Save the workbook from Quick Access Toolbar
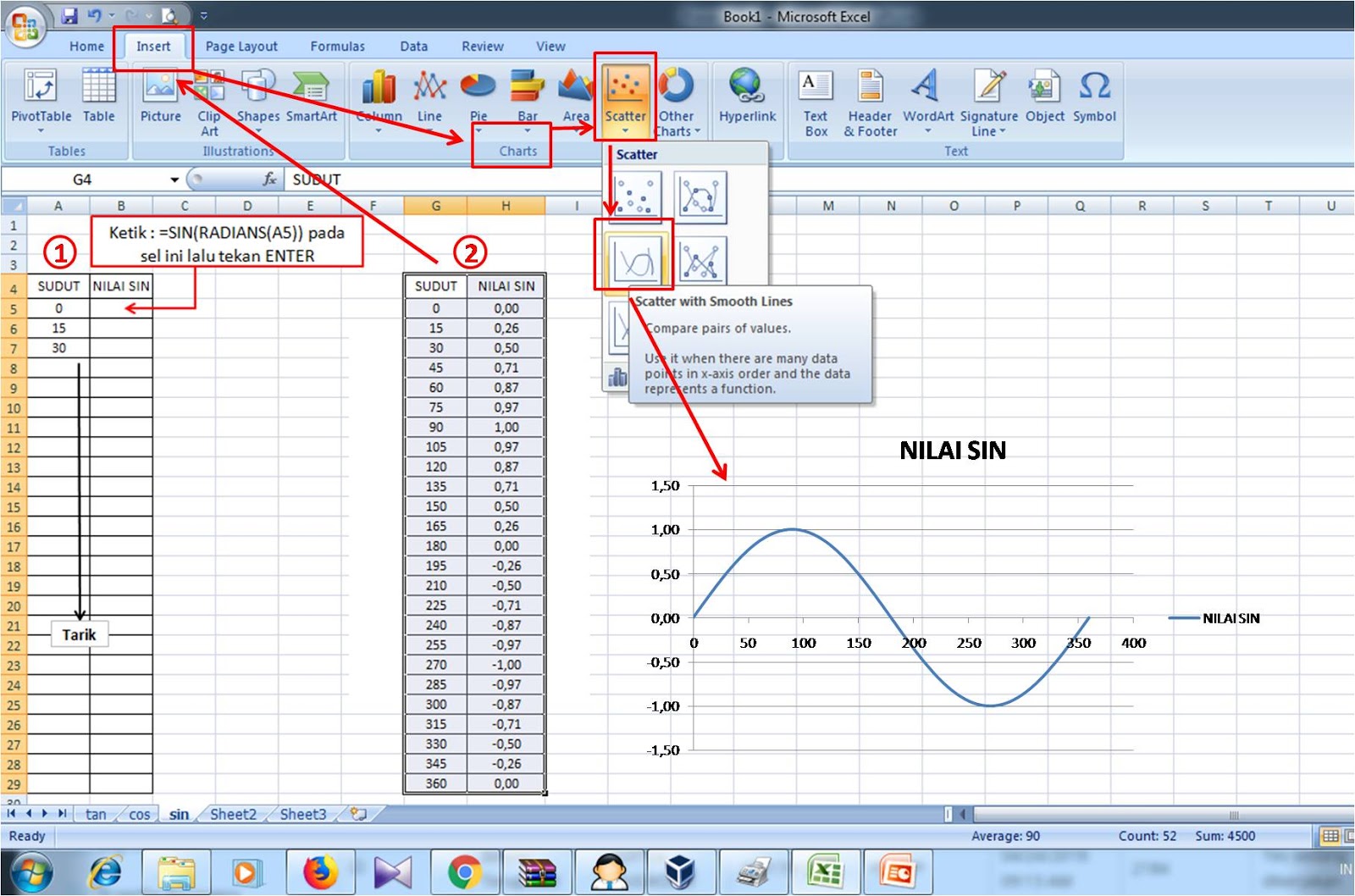The image size is (1355, 896). [69, 15]
